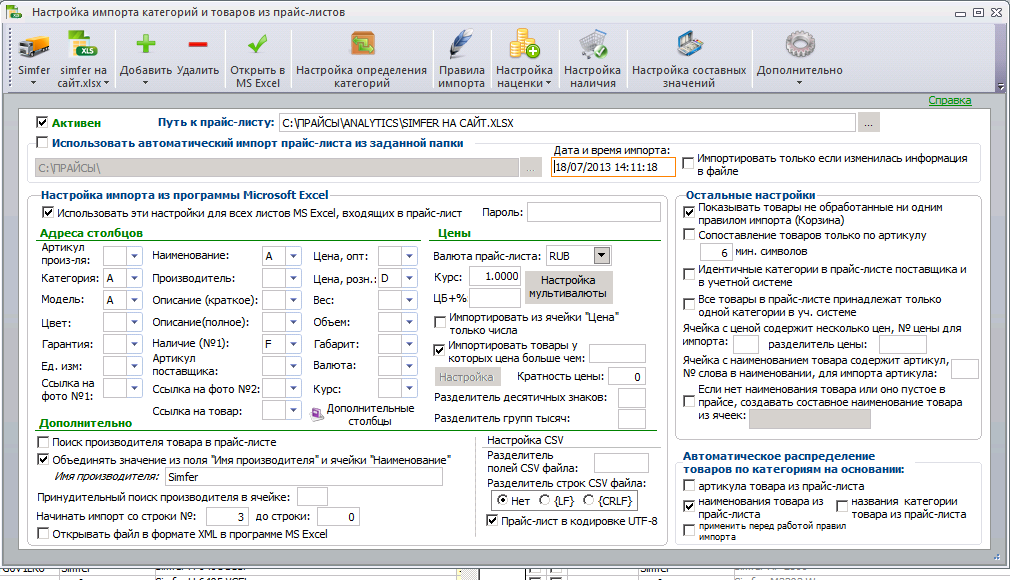Check 'Открывать файл в формате XML'

point(43,534)
